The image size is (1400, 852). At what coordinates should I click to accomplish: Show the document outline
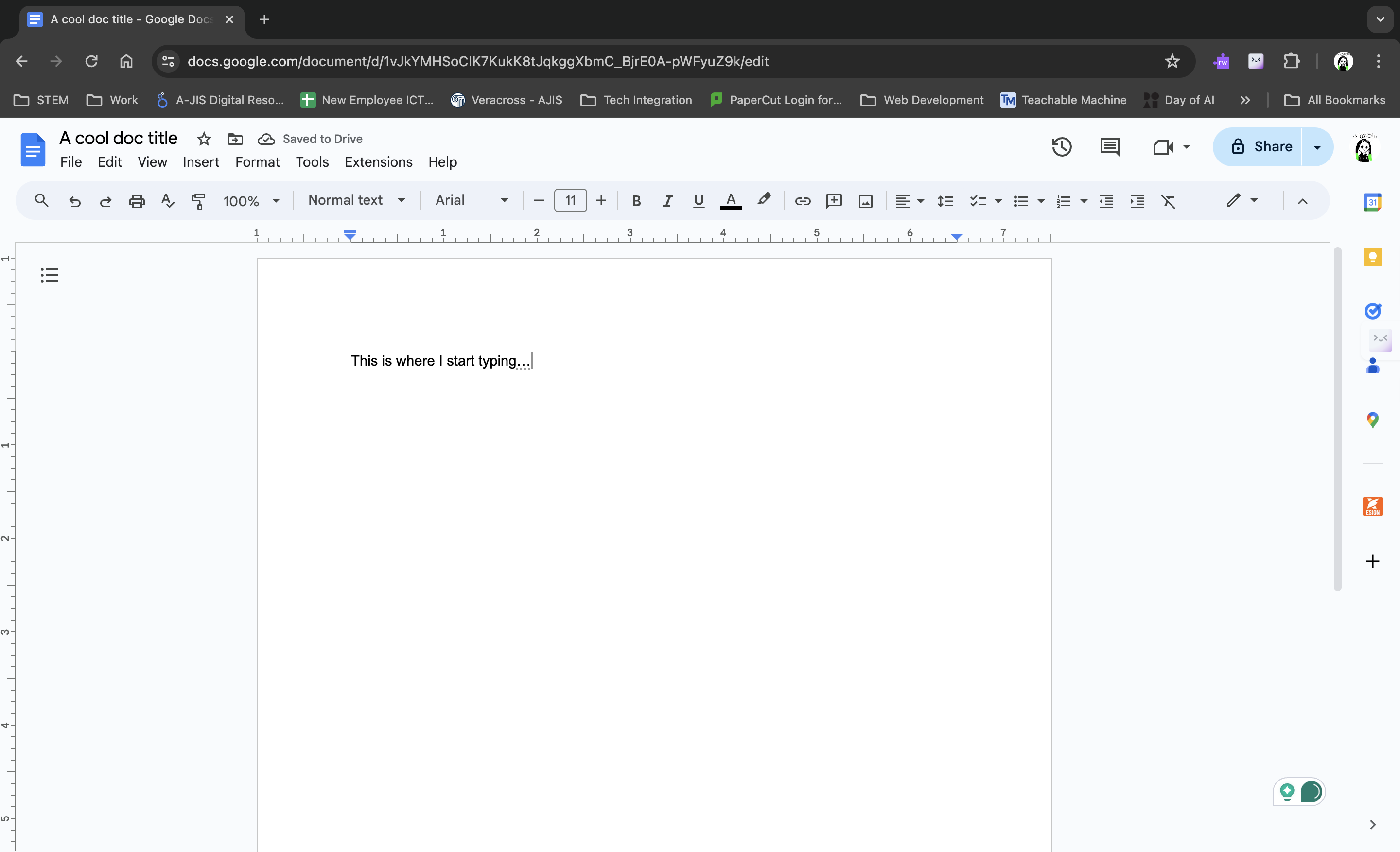tap(49, 275)
